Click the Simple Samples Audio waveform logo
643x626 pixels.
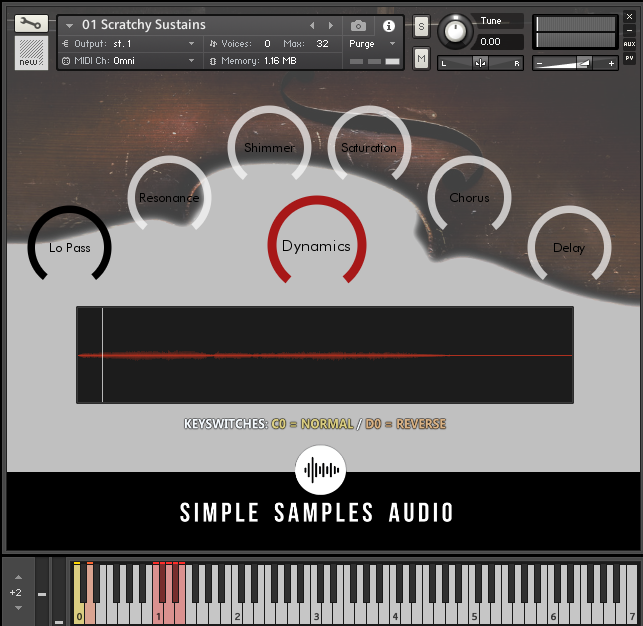pos(320,469)
